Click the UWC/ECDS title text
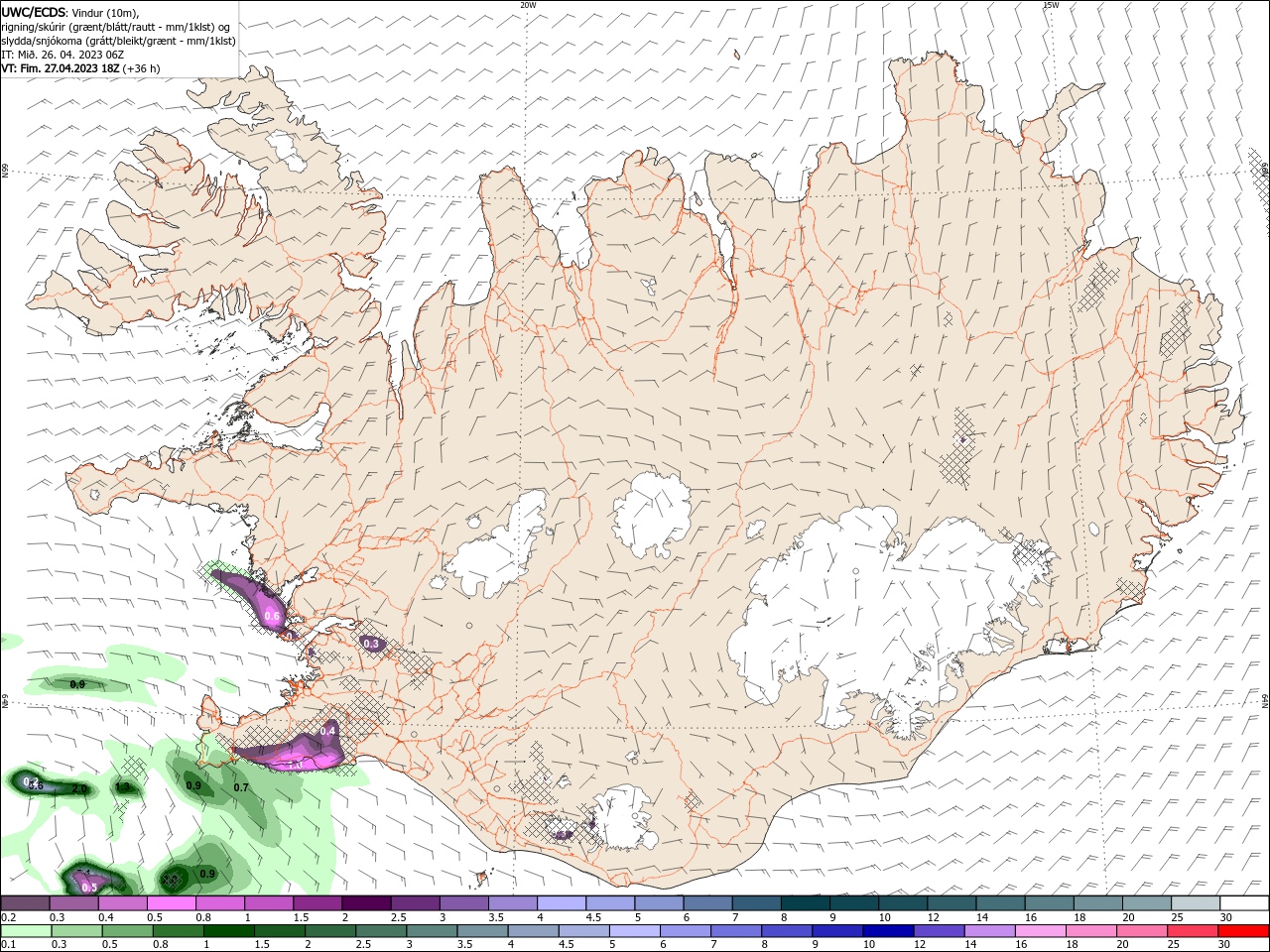Image resolution: width=1270 pixels, height=952 pixels. [34, 11]
